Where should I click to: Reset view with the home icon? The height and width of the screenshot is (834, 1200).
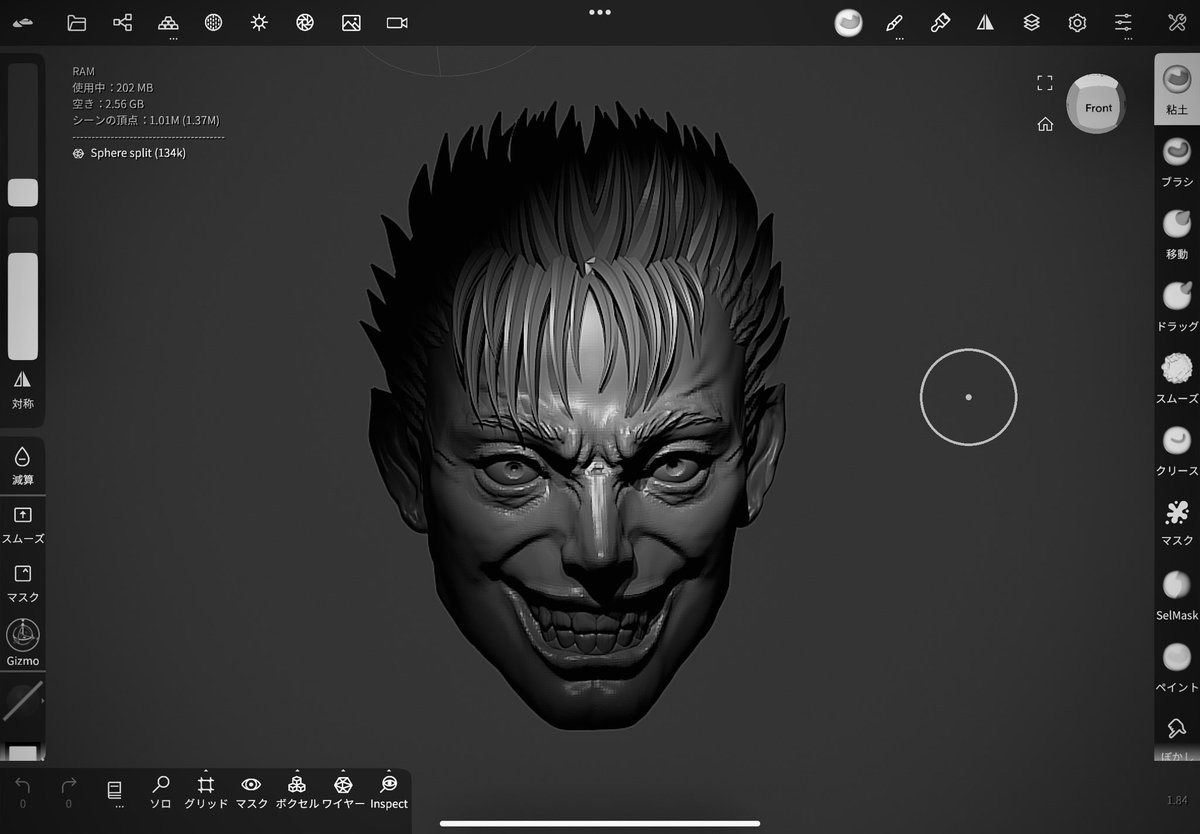pos(1045,125)
